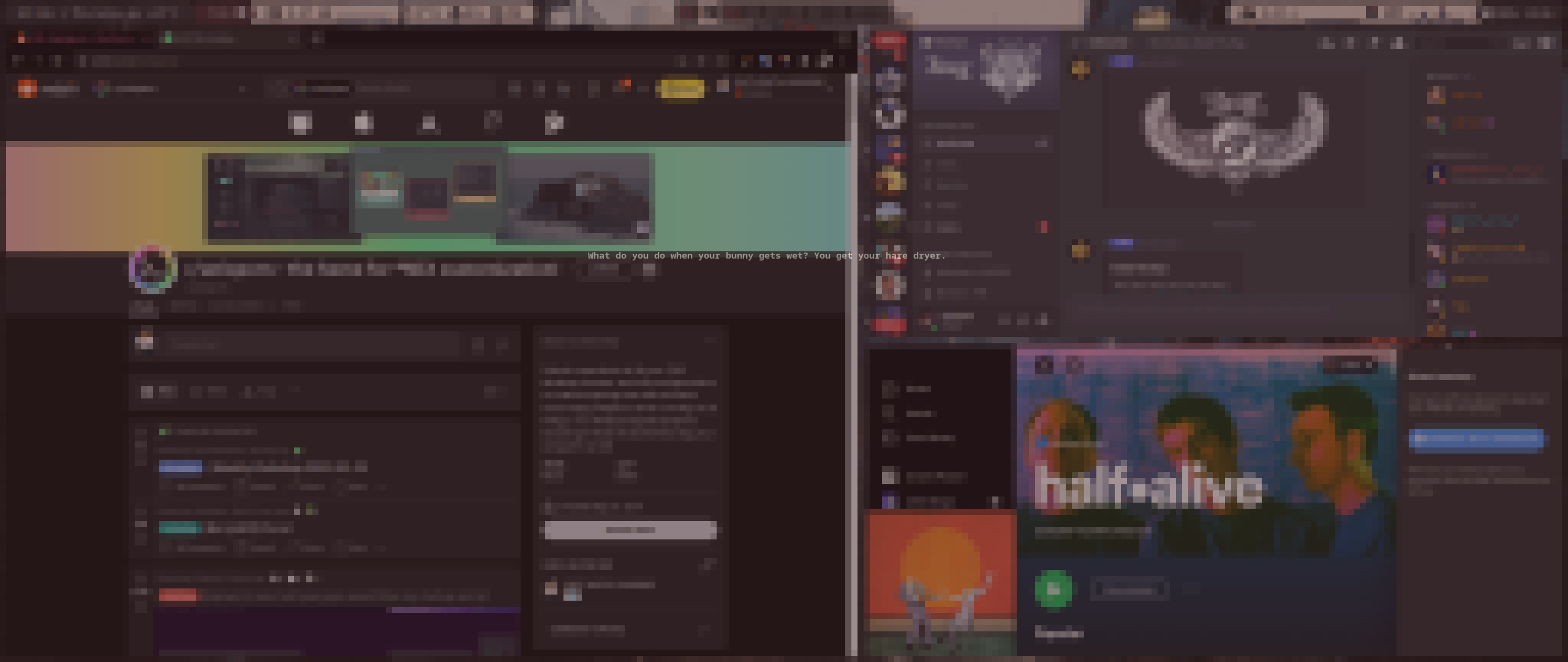Click the yellow pill button in Reddit header
This screenshot has height=662, width=1568.
(x=680, y=89)
